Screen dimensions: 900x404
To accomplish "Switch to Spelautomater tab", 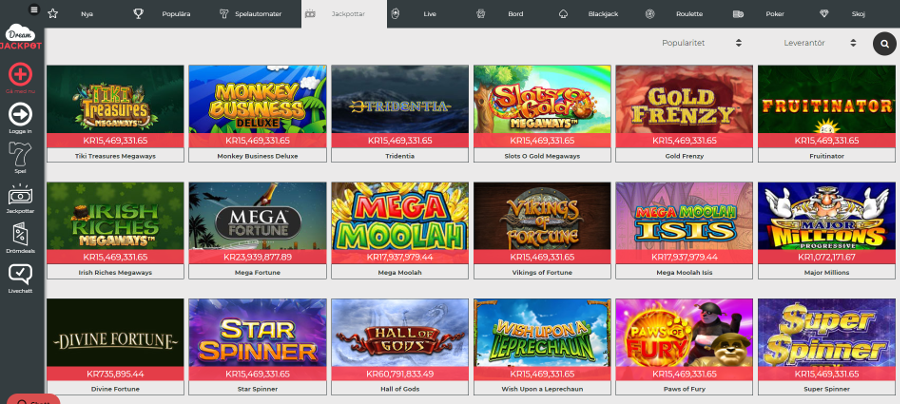I will click(x=258, y=14).
